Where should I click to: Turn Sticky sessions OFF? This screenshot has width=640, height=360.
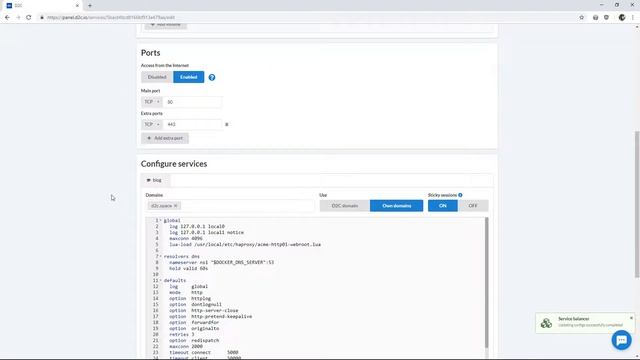(473, 206)
